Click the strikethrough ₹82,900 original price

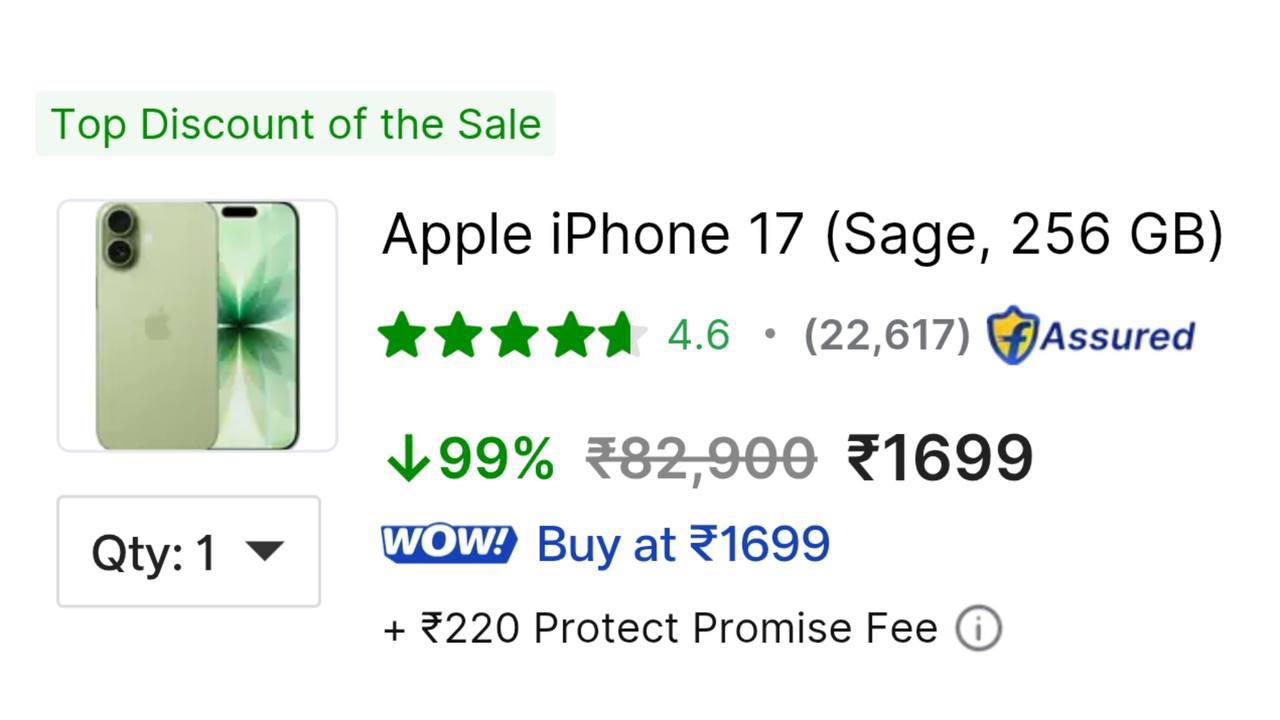(701, 459)
